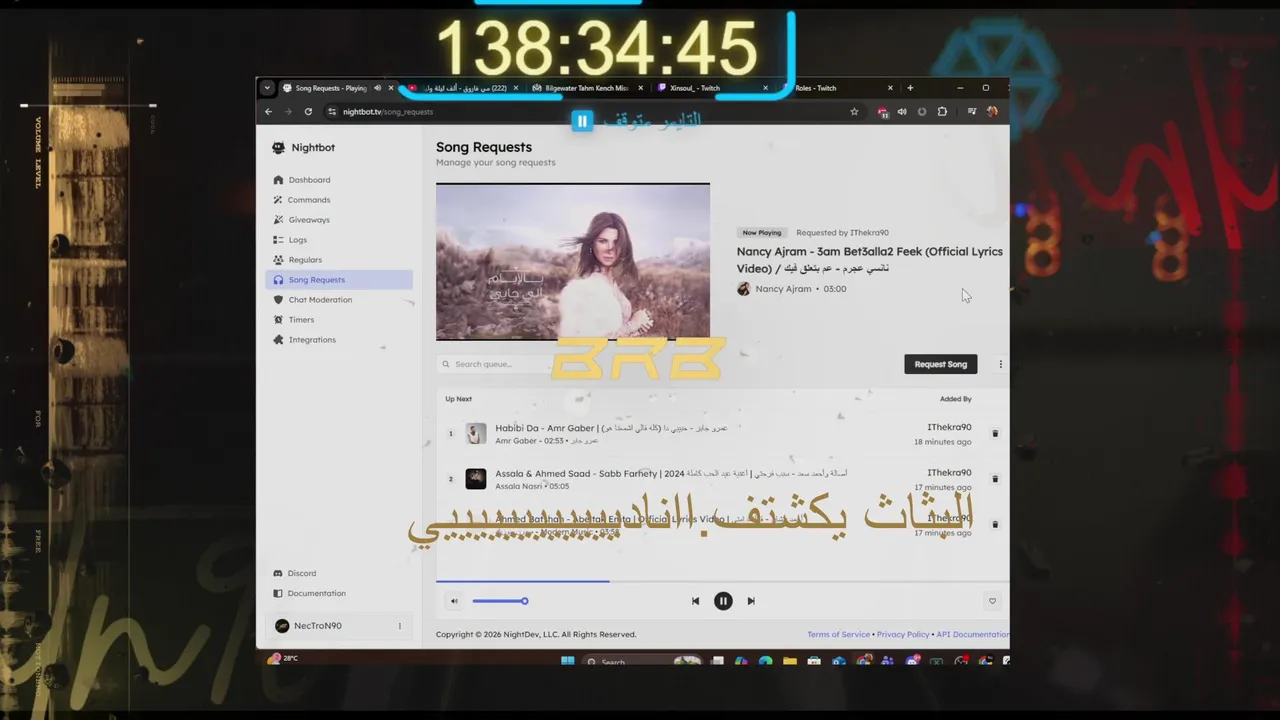The height and width of the screenshot is (720, 1280).
Task: Select Song Requests in the sidebar
Action: tap(339, 280)
